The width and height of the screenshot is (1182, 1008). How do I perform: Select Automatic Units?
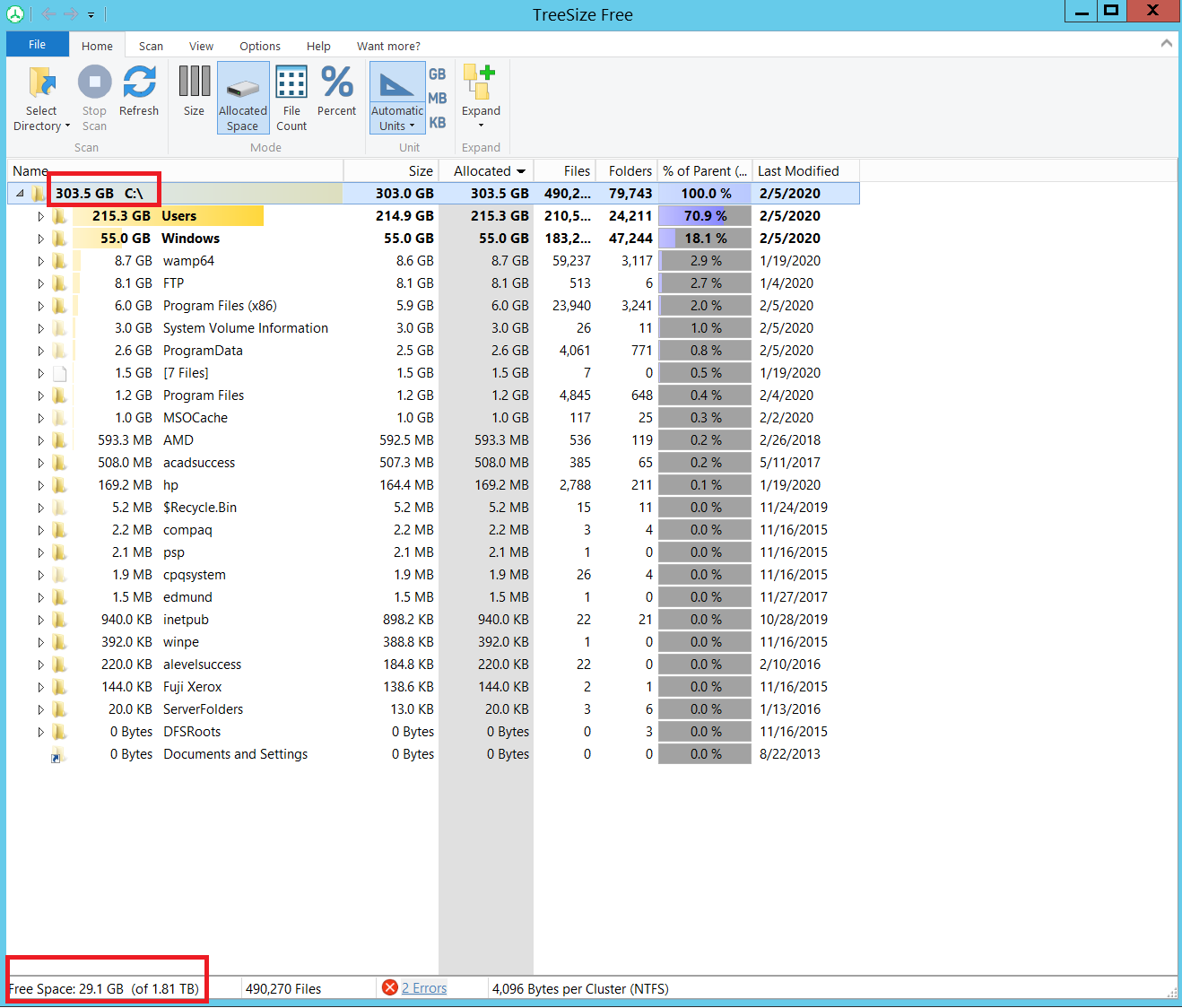397,98
